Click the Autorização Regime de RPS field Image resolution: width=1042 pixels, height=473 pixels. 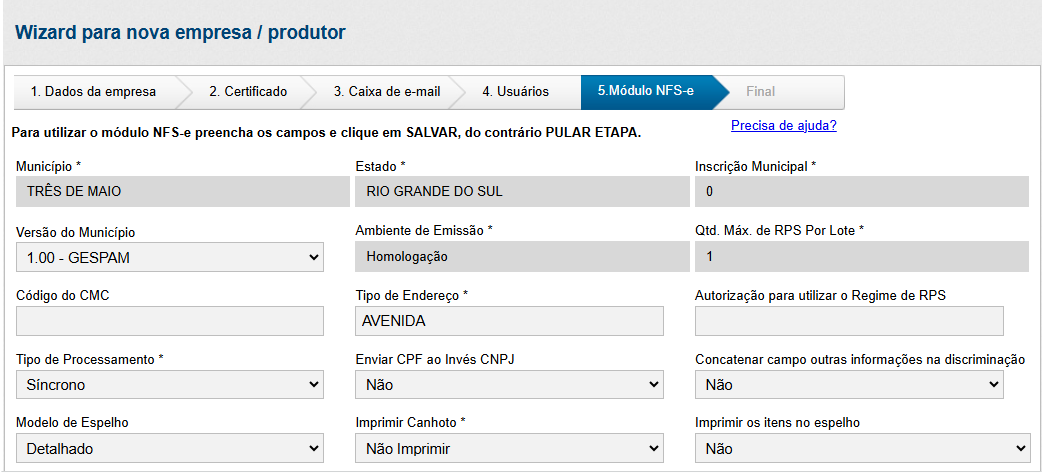pos(849,321)
